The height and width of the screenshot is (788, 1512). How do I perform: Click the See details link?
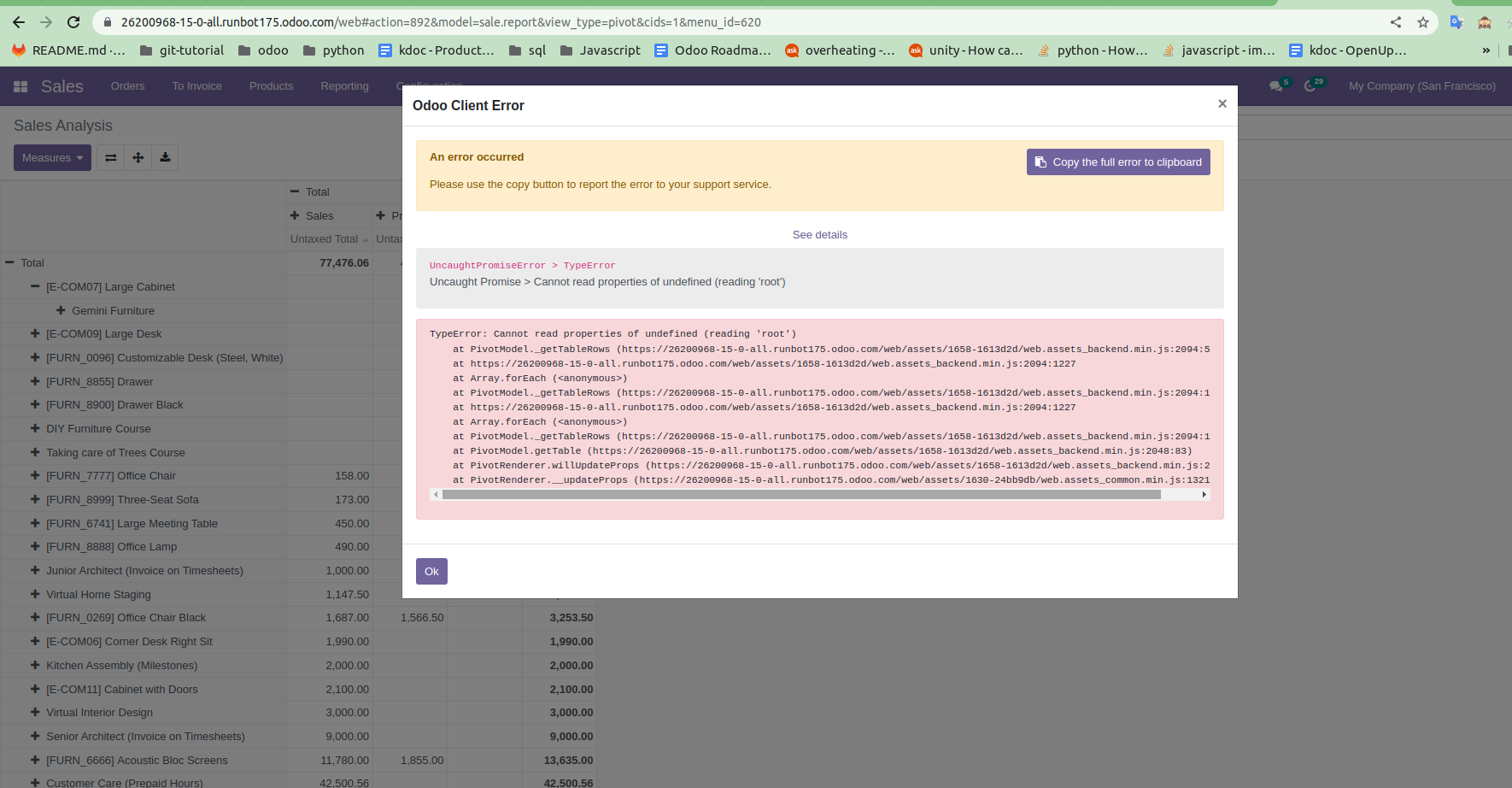[x=819, y=234]
